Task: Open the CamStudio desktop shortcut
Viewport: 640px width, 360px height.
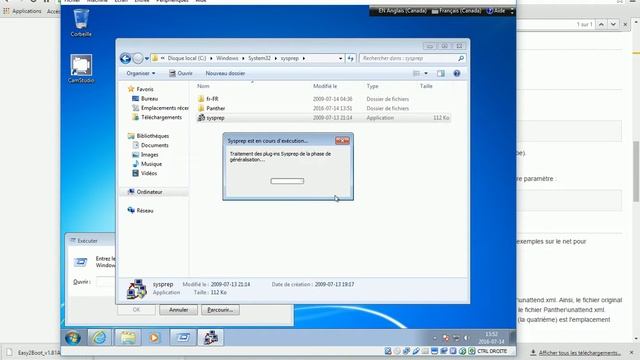Action: click(81, 69)
